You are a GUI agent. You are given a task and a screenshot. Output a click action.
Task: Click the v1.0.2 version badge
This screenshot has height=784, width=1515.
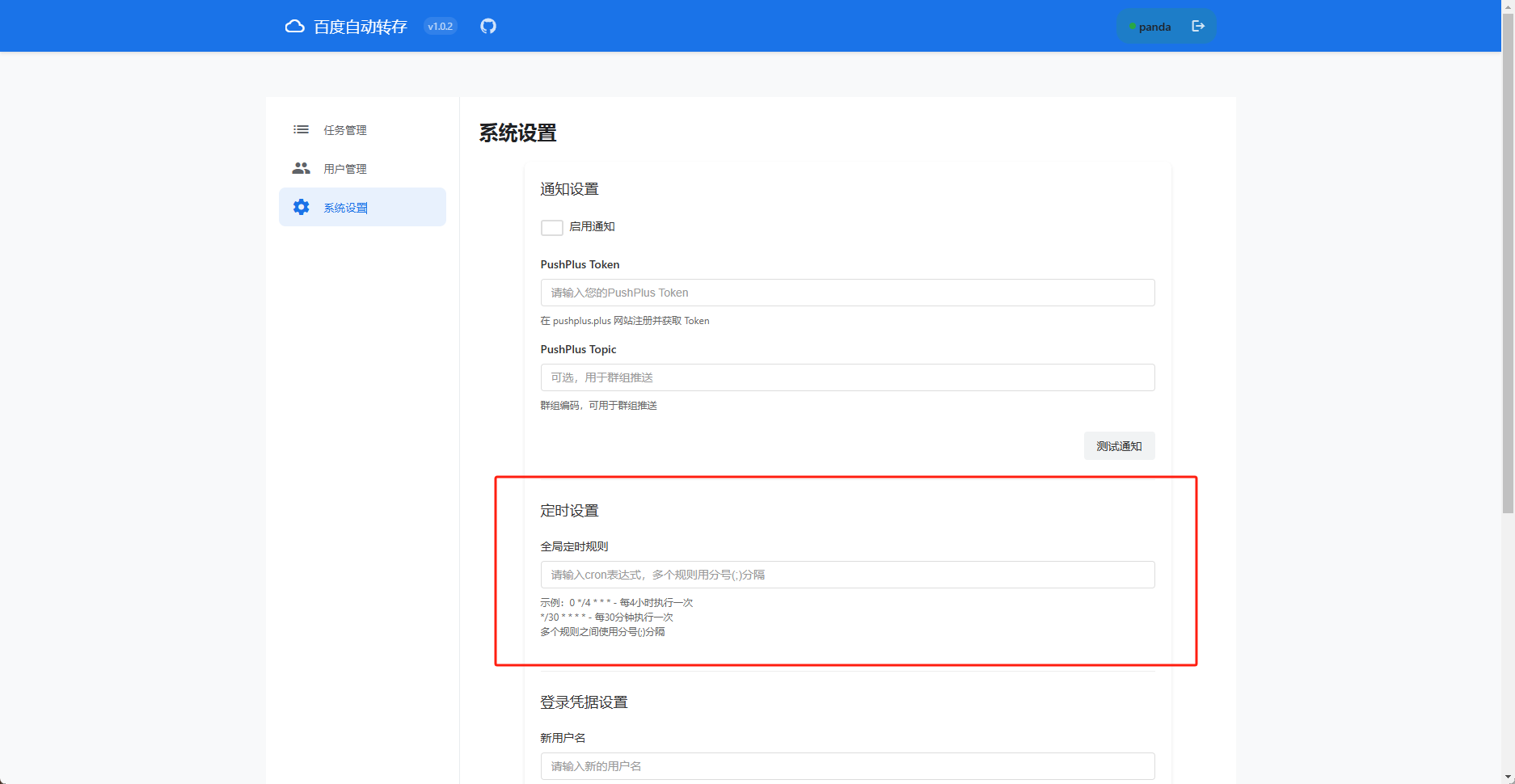(441, 27)
